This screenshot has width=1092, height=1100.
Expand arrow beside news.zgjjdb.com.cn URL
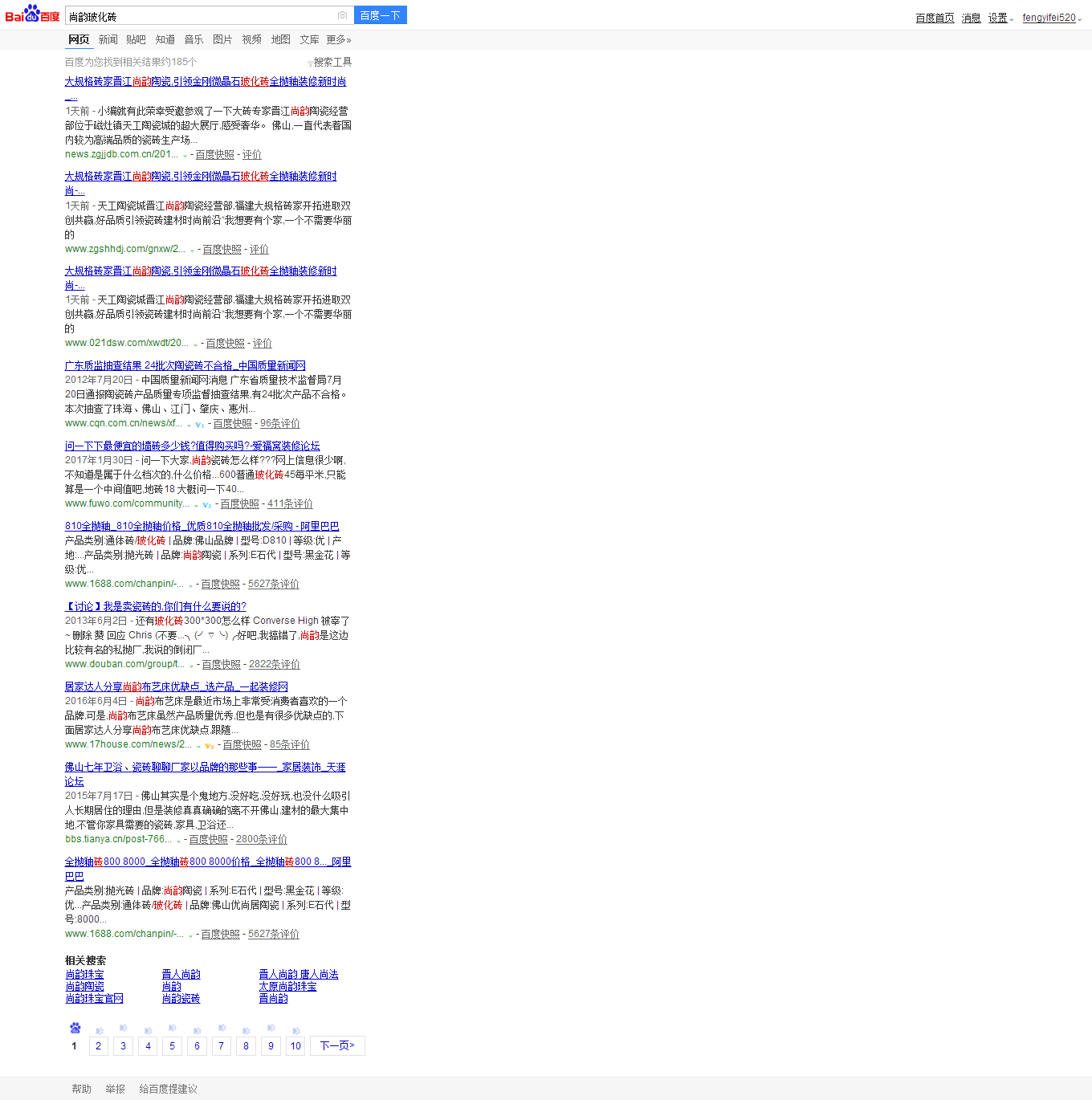185,156
